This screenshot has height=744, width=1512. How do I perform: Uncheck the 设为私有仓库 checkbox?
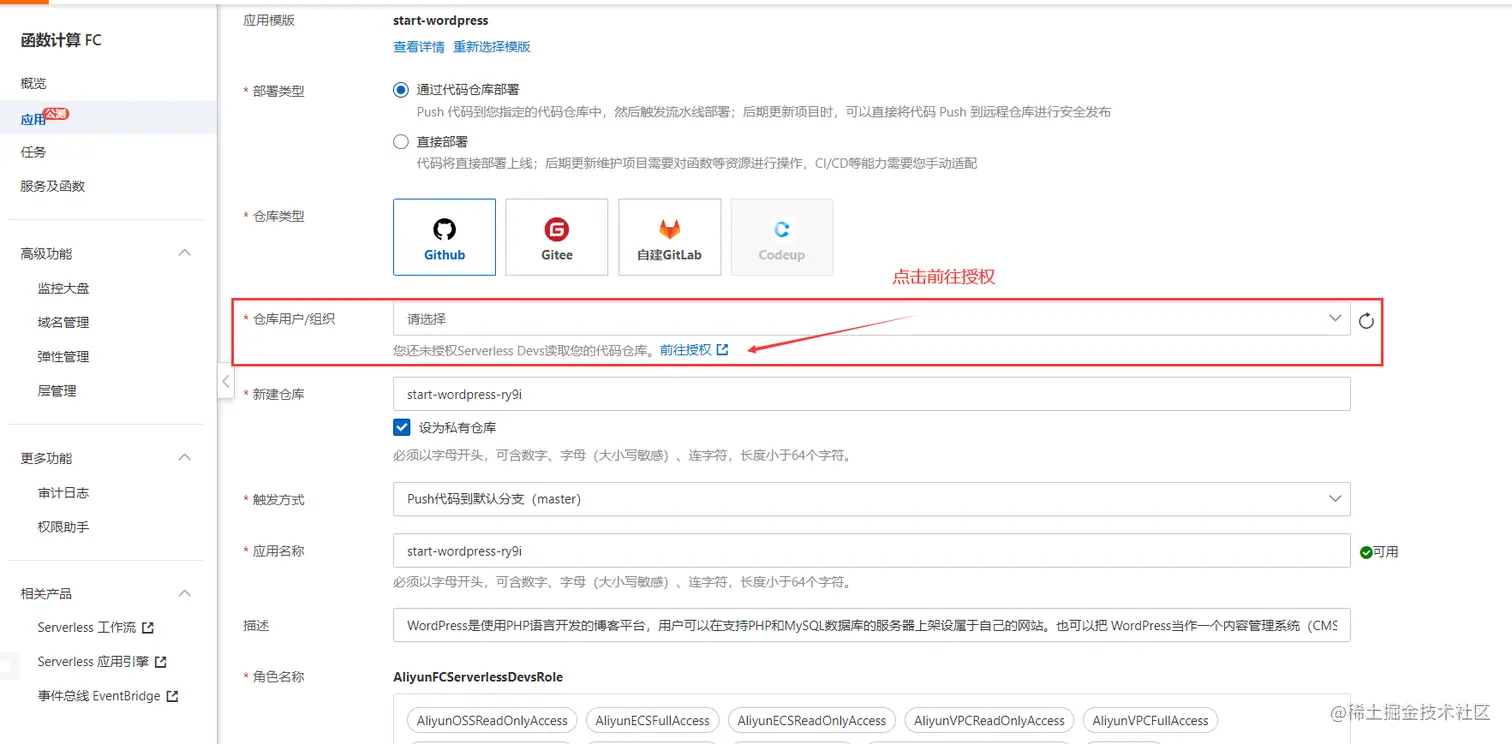(x=401, y=427)
